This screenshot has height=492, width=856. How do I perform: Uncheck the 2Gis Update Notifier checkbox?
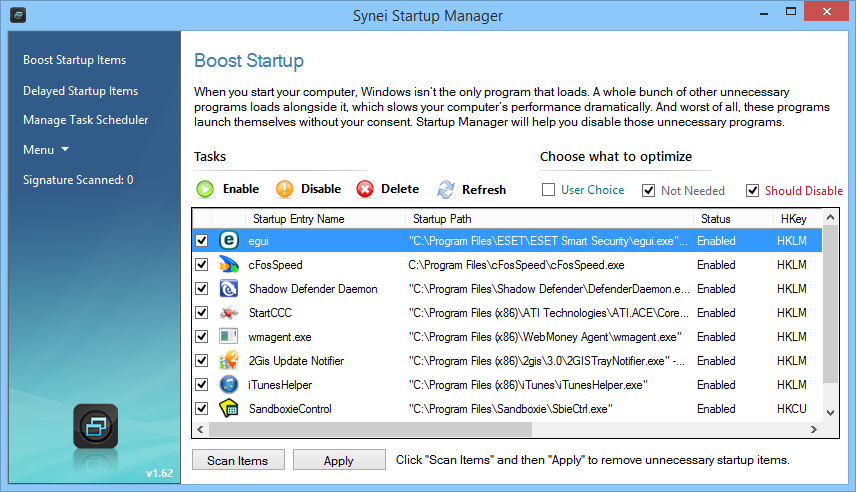click(x=201, y=360)
